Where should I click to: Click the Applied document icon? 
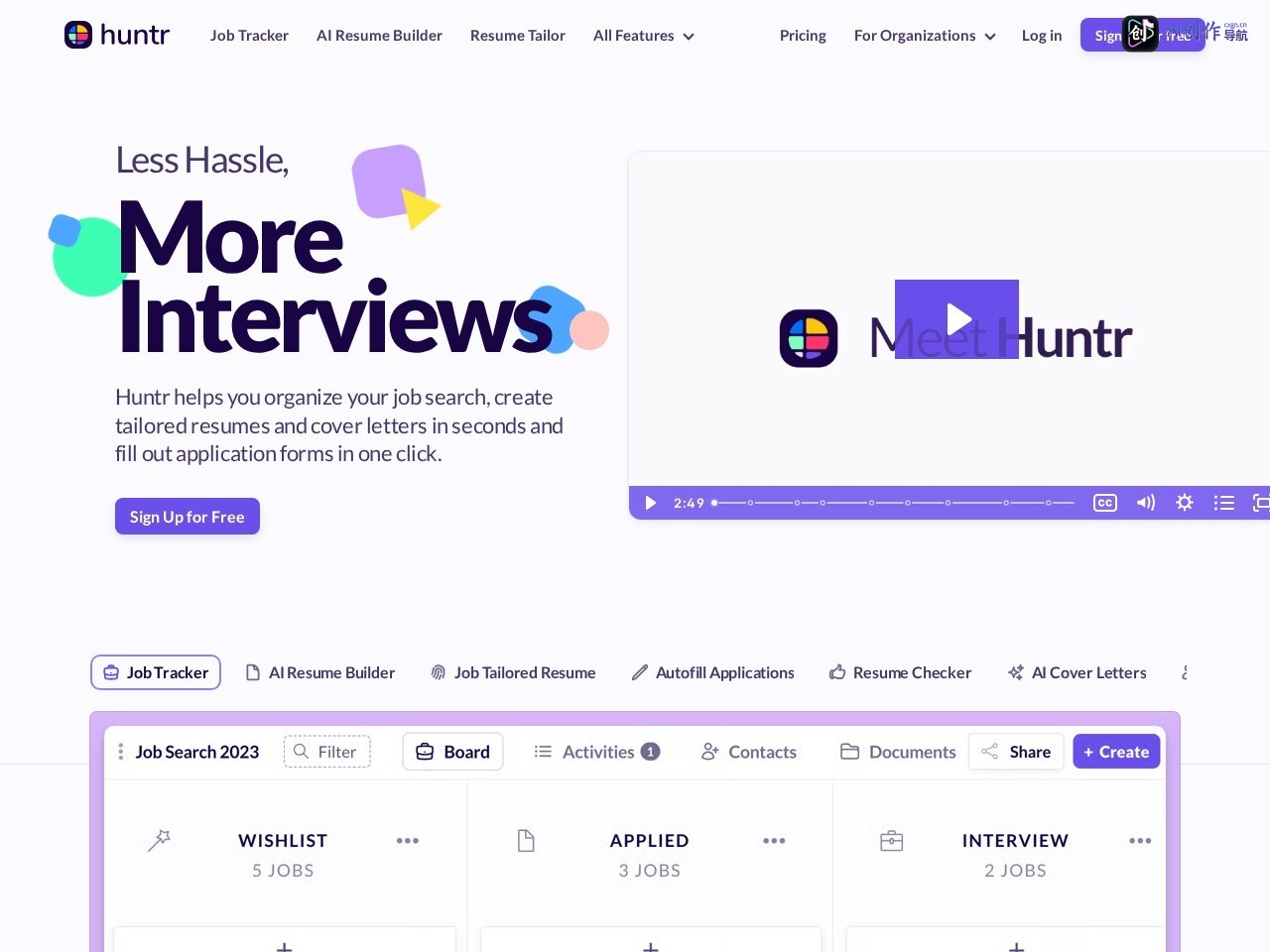tap(526, 841)
